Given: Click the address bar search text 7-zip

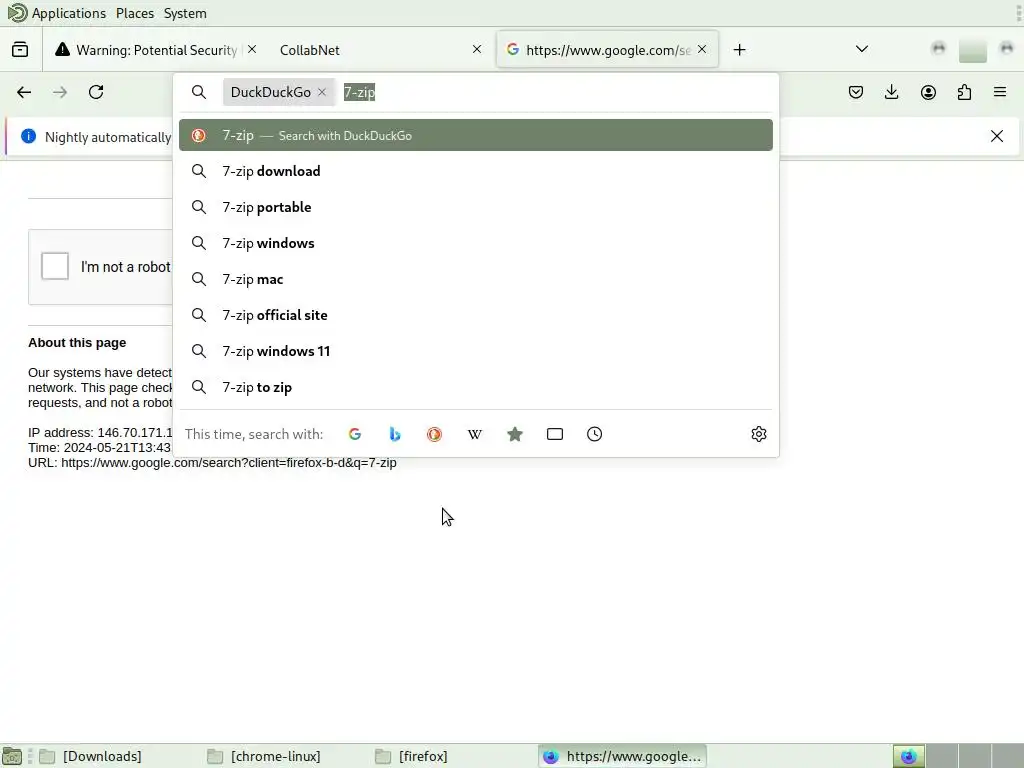Looking at the screenshot, I should pyautogui.click(x=359, y=92).
